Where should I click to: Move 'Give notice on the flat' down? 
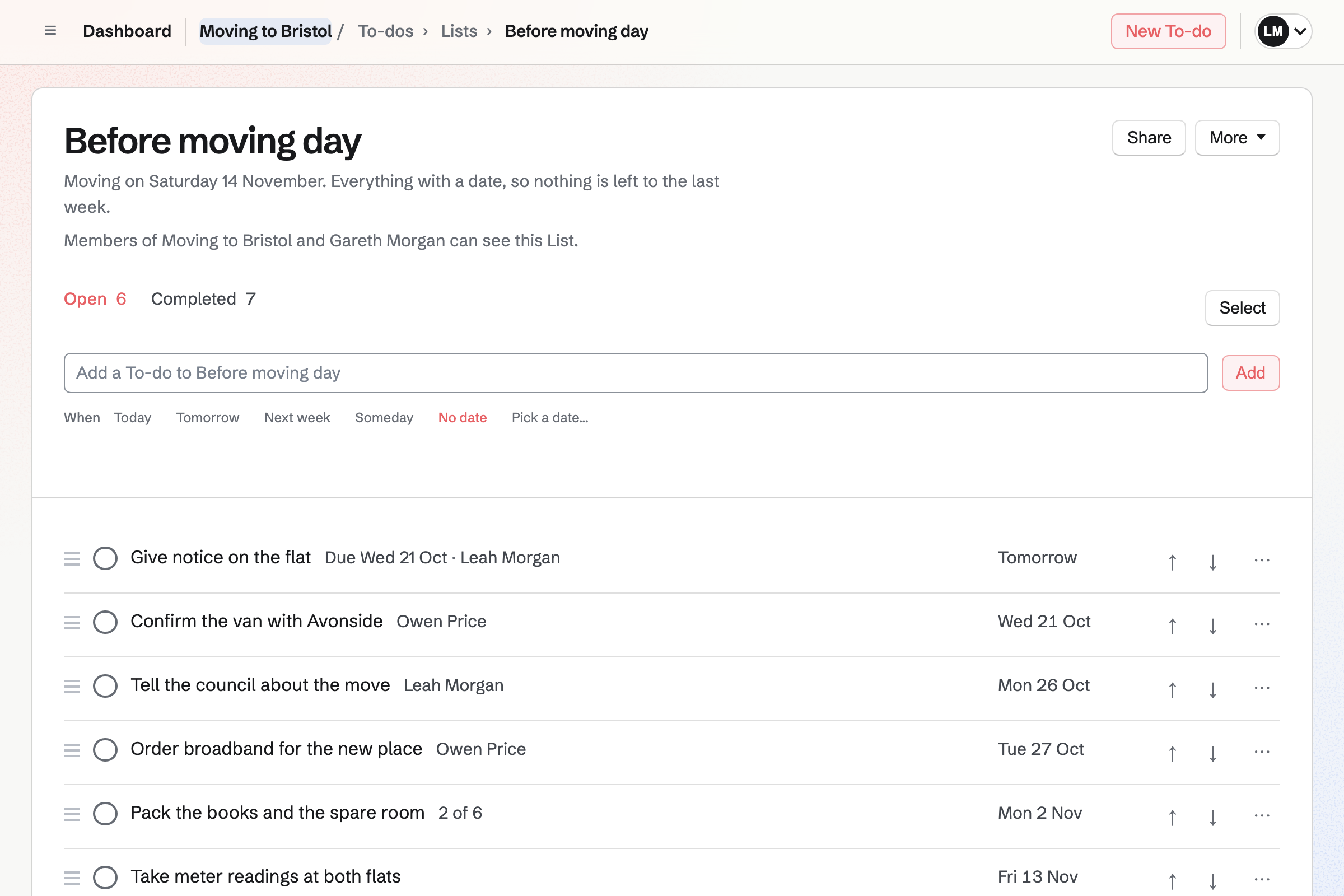1212,561
